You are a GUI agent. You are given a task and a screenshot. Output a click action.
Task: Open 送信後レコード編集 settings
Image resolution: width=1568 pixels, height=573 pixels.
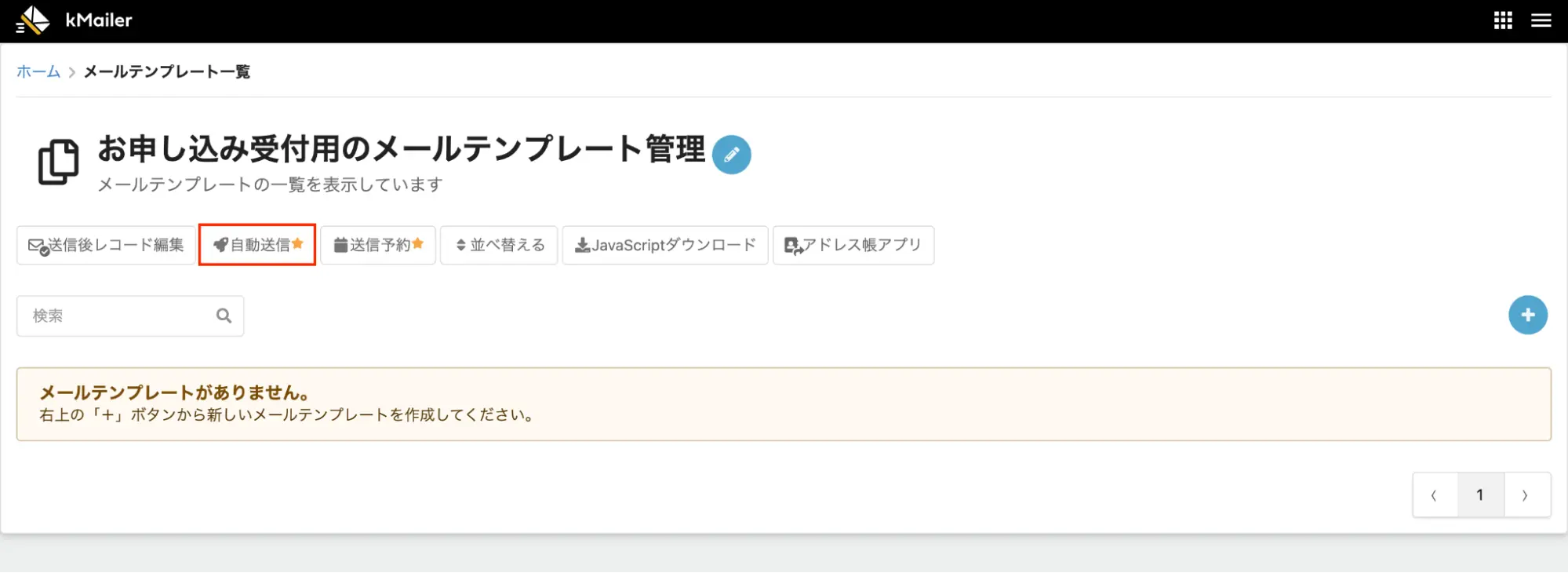pyautogui.click(x=106, y=245)
